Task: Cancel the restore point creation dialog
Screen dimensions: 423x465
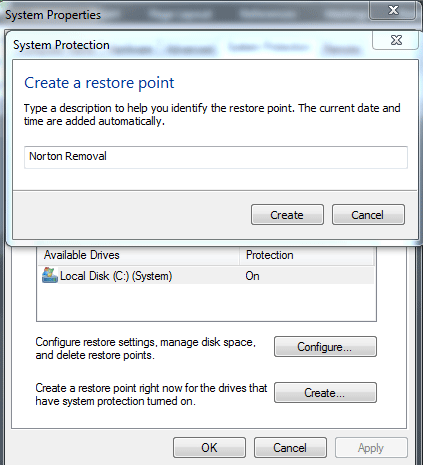Action: click(x=368, y=215)
